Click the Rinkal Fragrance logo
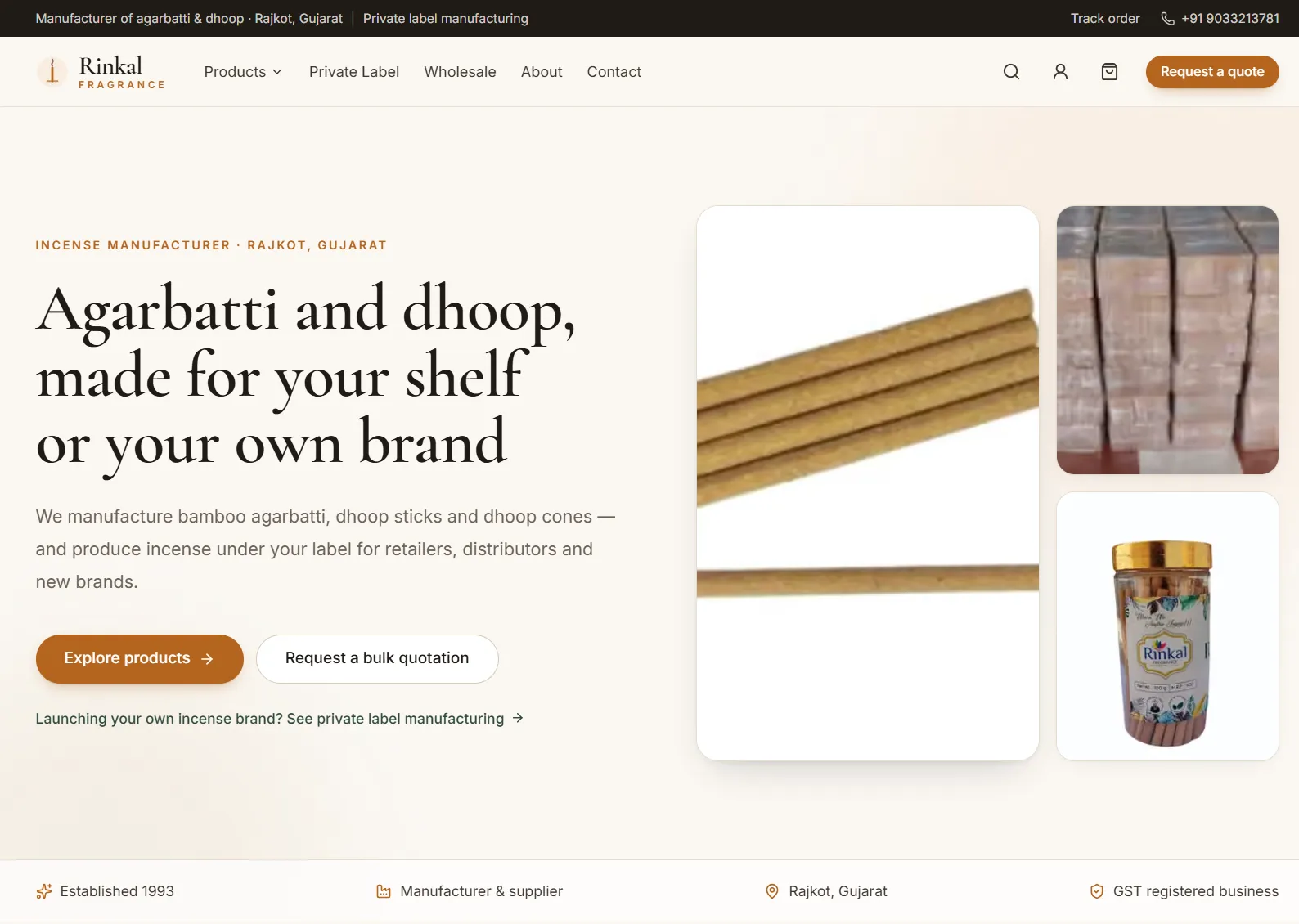Image resolution: width=1299 pixels, height=924 pixels. click(x=101, y=72)
